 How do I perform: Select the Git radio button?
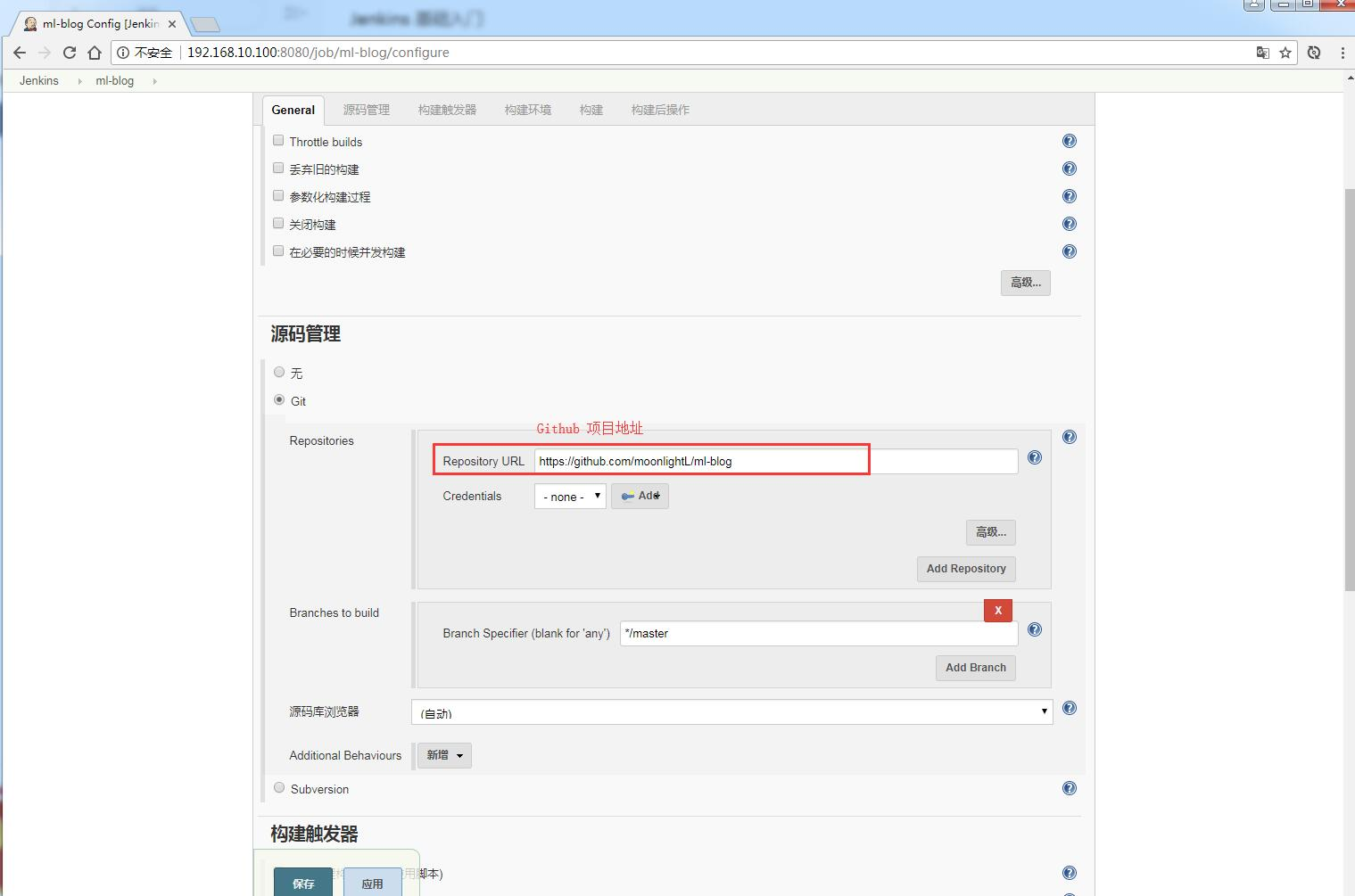[x=279, y=400]
